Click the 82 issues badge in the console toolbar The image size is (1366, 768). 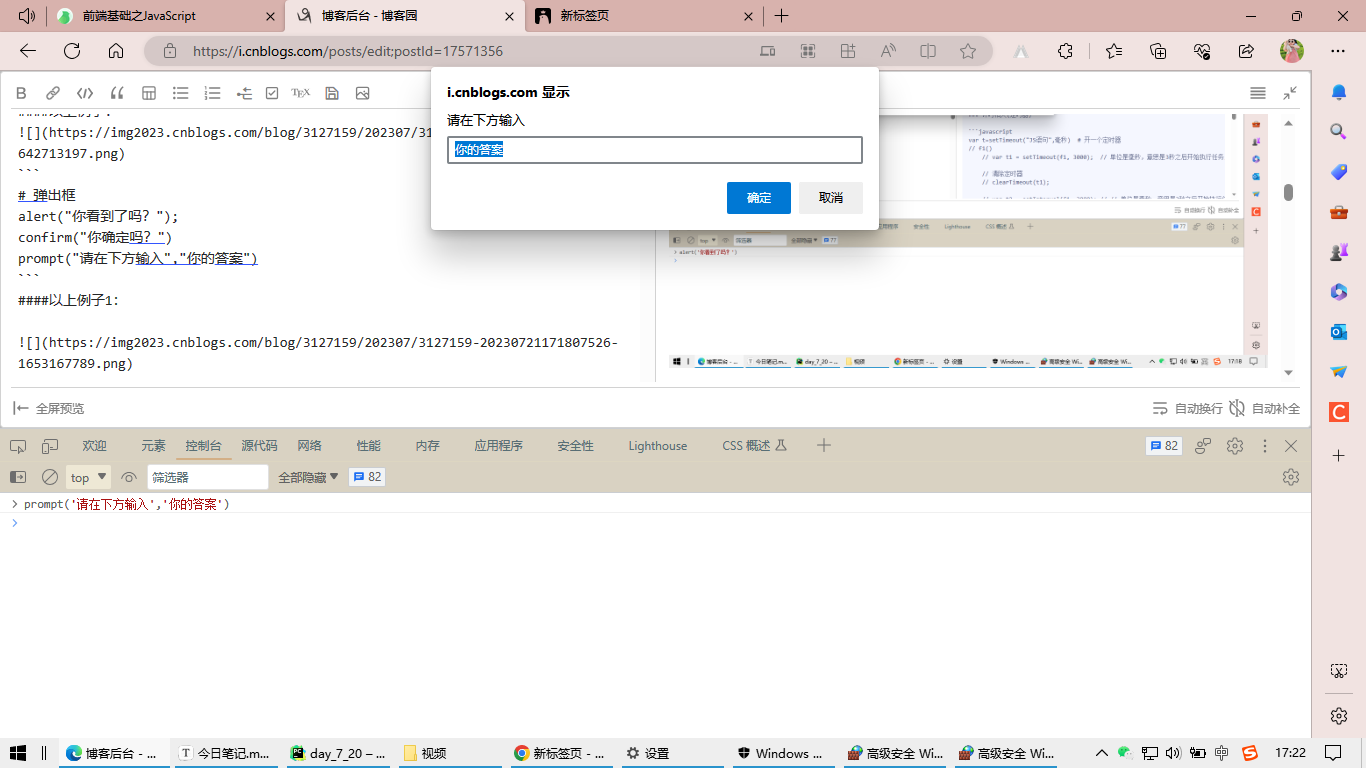click(367, 477)
